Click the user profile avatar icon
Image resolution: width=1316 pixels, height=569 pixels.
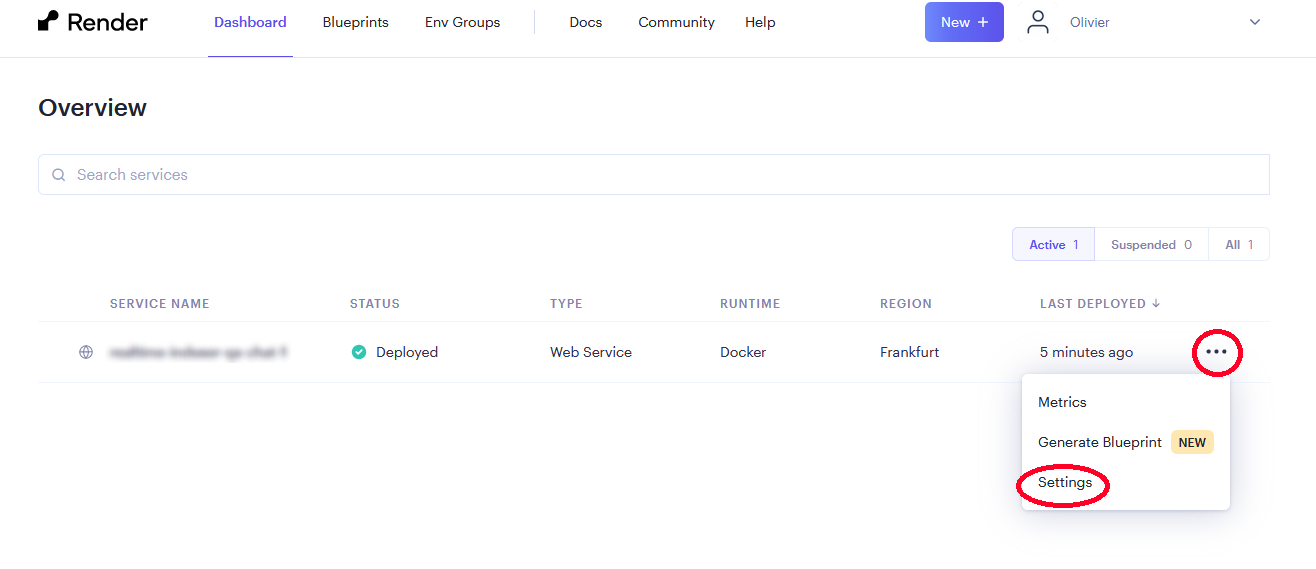coord(1038,22)
